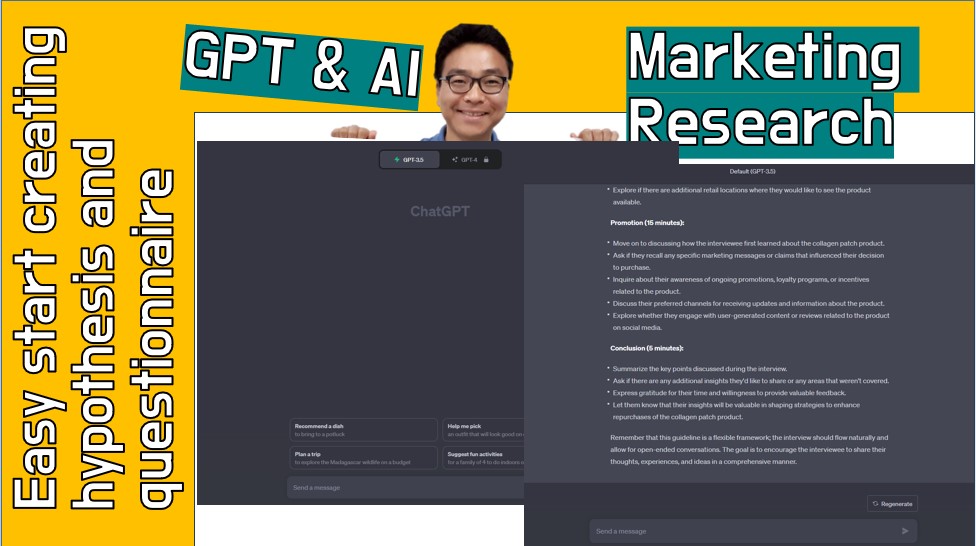The height and width of the screenshot is (546, 976).
Task: Switch to the GPT-3.5 model tab
Action: [x=409, y=160]
